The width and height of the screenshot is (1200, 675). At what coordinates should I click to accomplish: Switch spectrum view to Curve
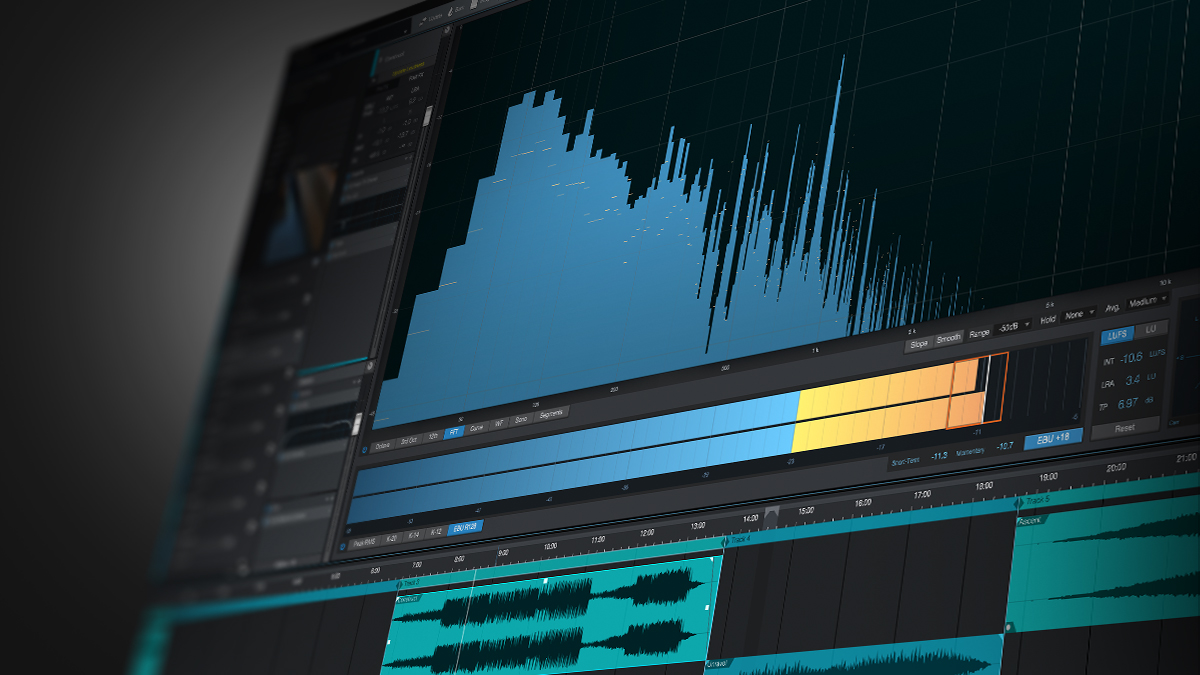[477, 428]
